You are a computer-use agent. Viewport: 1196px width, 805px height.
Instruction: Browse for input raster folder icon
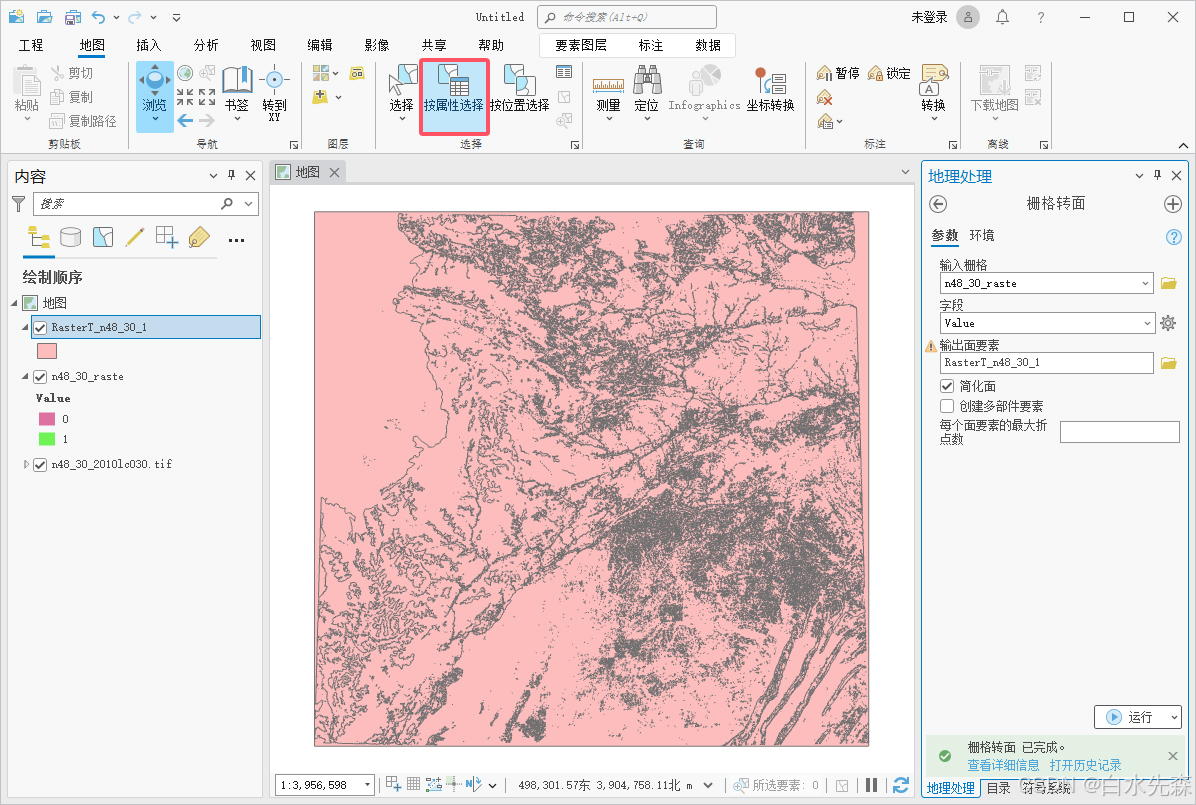tap(1168, 284)
